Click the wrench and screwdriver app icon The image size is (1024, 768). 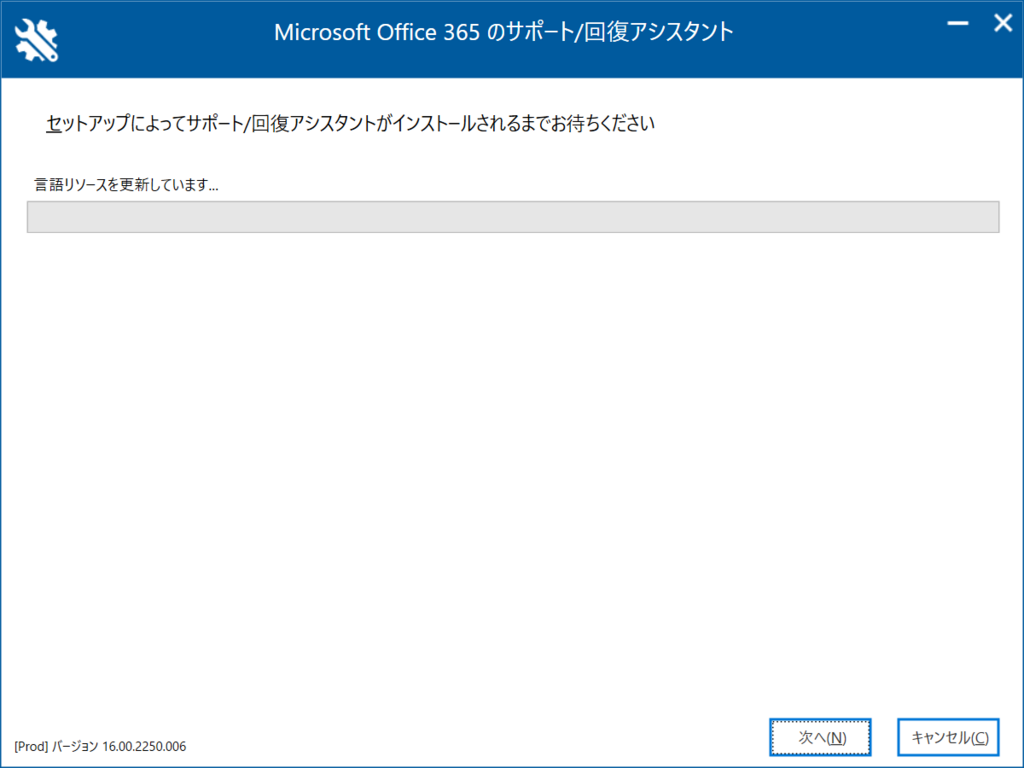point(37,40)
